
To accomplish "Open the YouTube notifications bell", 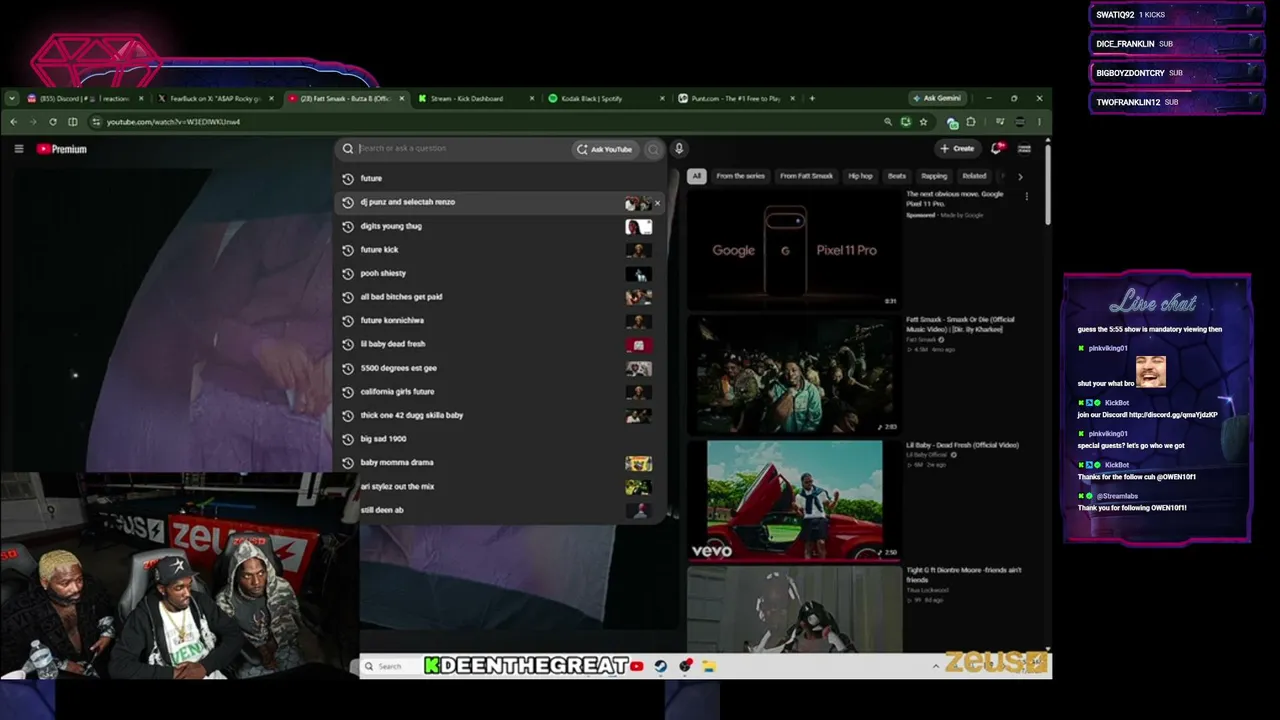I will coord(996,148).
